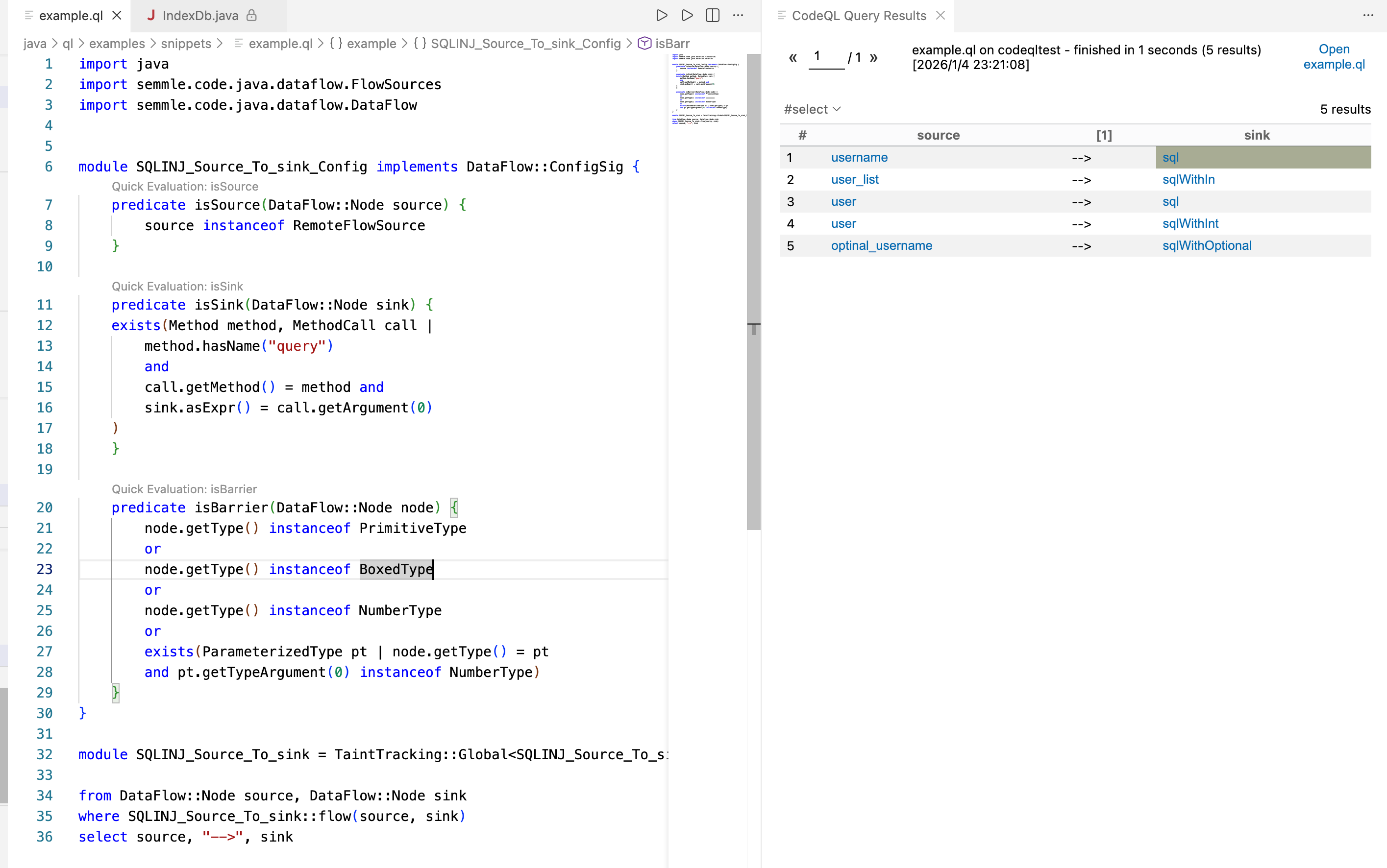Go to next results page arrow

pyautogui.click(x=873, y=57)
